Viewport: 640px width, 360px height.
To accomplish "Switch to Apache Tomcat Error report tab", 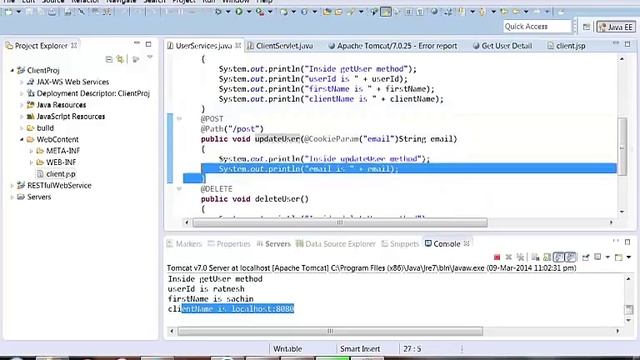I will point(393,46).
